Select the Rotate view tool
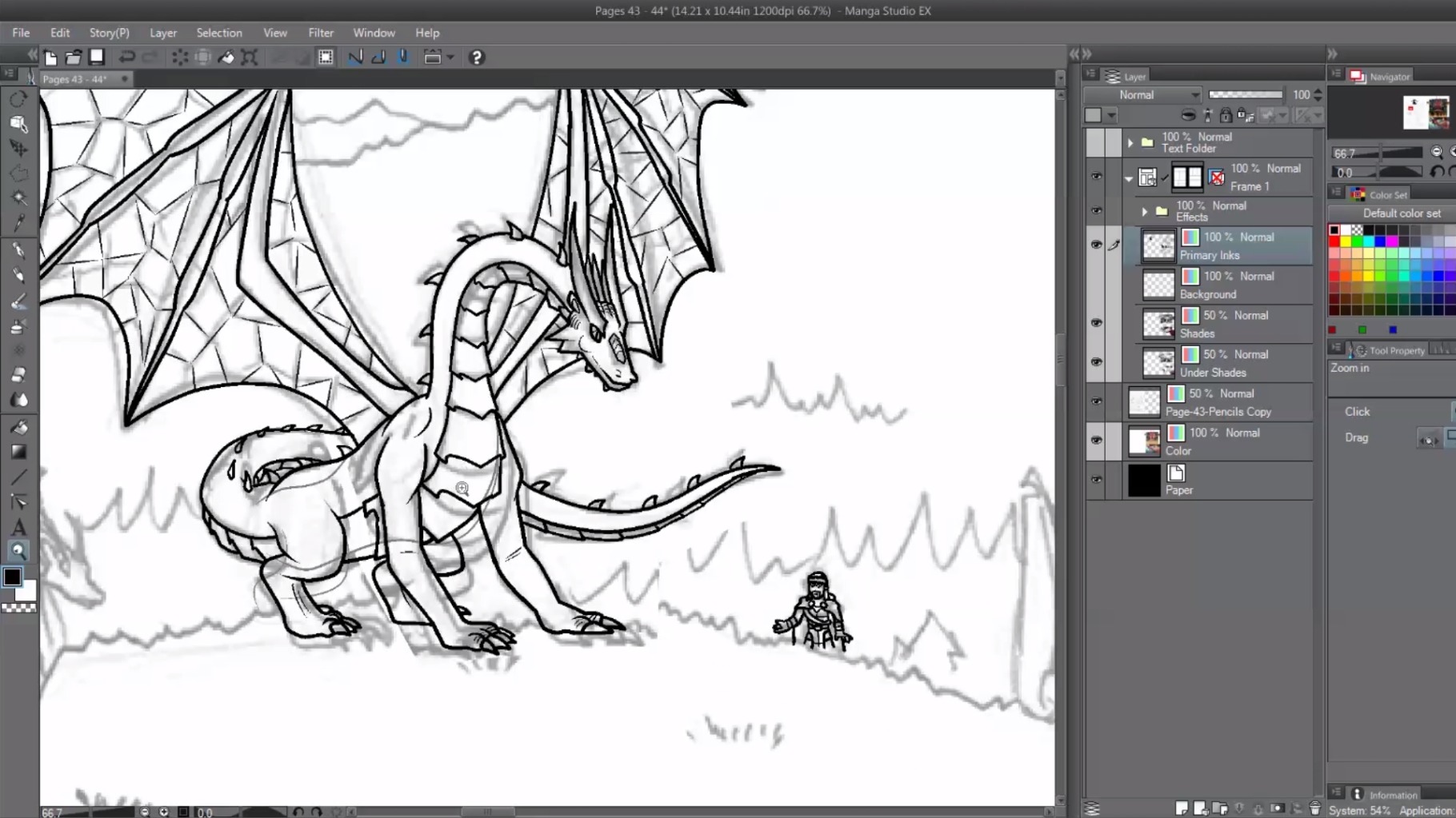1456x818 pixels. tap(18, 99)
